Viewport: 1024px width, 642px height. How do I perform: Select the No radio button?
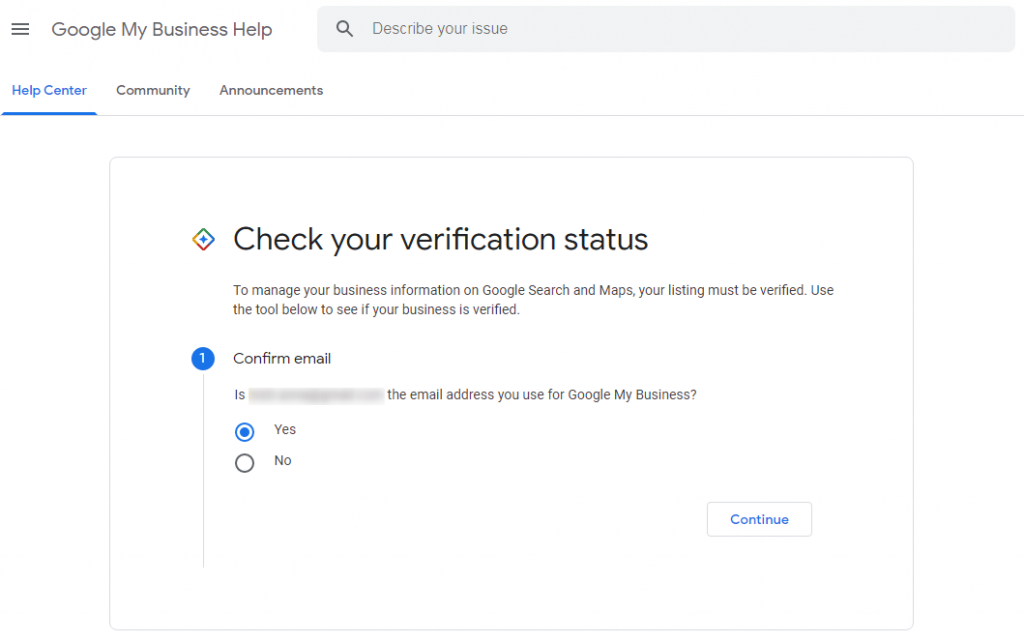(244, 463)
